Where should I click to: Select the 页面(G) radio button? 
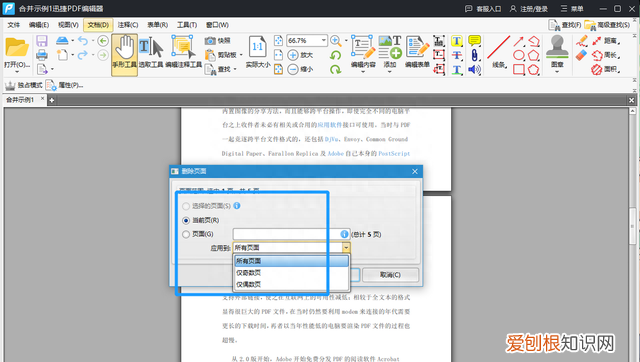[x=186, y=234]
